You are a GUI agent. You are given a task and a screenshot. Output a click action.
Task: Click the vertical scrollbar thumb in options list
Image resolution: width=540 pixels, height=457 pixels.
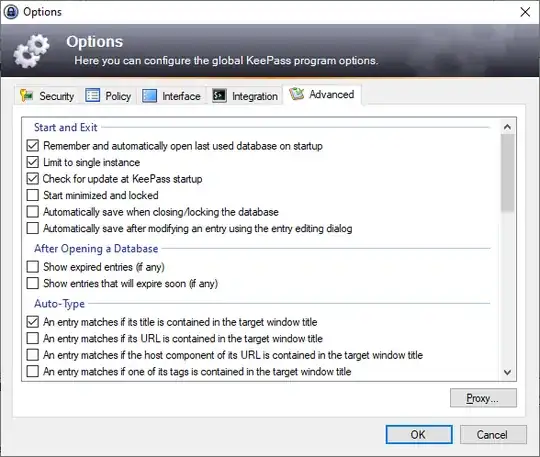pos(507,173)
